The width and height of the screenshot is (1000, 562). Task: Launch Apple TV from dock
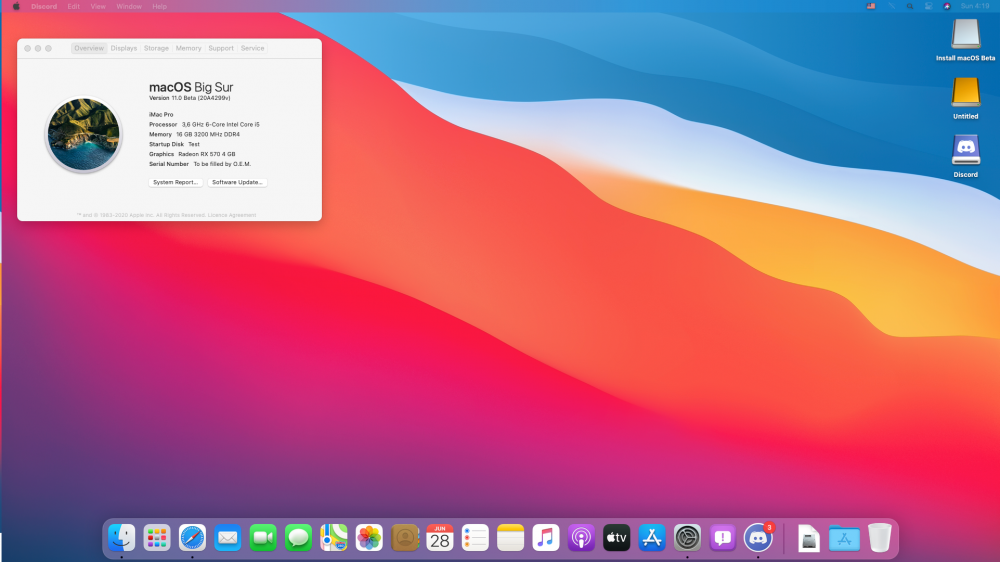click(x=617, y=538)
